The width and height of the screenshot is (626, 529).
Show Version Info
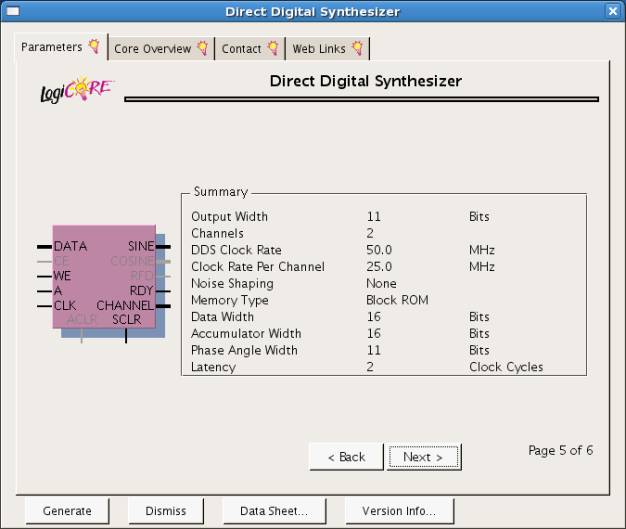coord(399,511)
